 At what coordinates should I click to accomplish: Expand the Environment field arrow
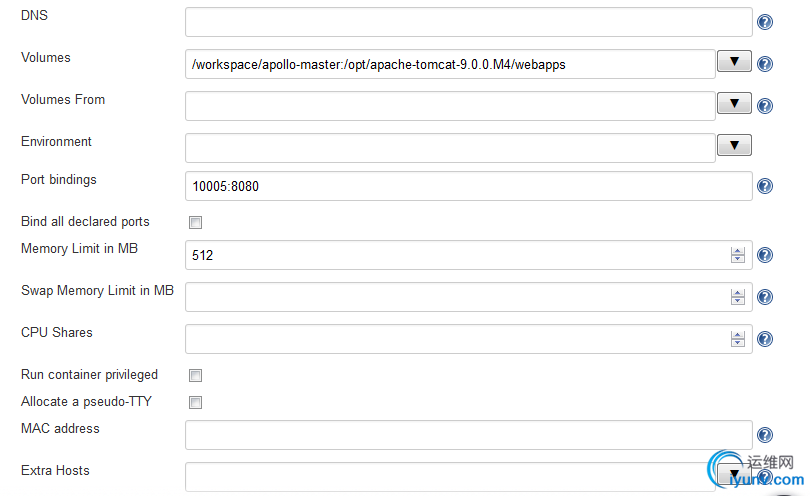(x=734, y=145)
